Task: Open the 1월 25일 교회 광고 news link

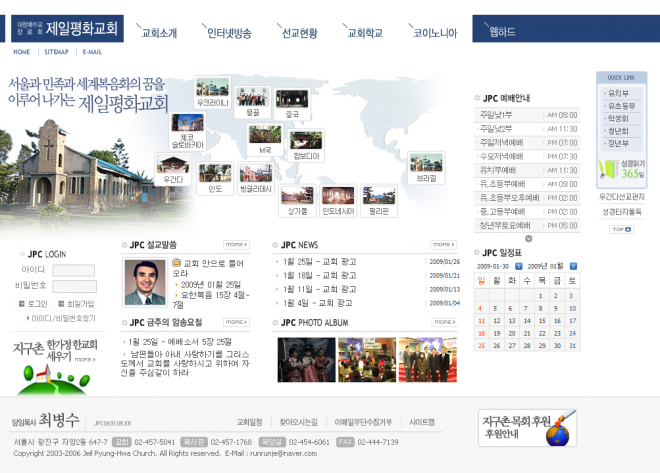Action: [x=320, y=262]
